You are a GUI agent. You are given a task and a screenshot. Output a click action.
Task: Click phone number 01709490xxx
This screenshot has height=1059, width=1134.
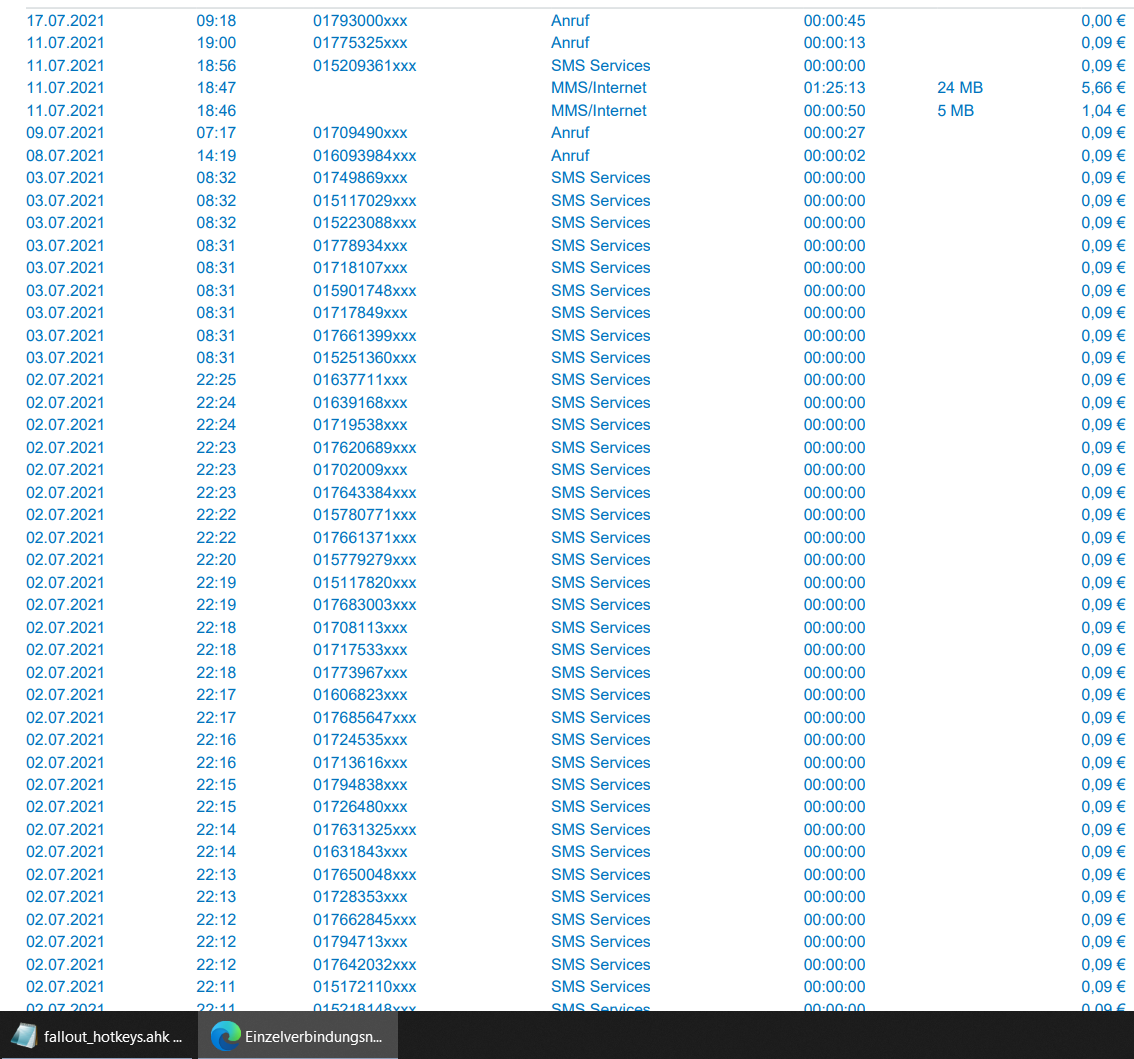(360, 132)
